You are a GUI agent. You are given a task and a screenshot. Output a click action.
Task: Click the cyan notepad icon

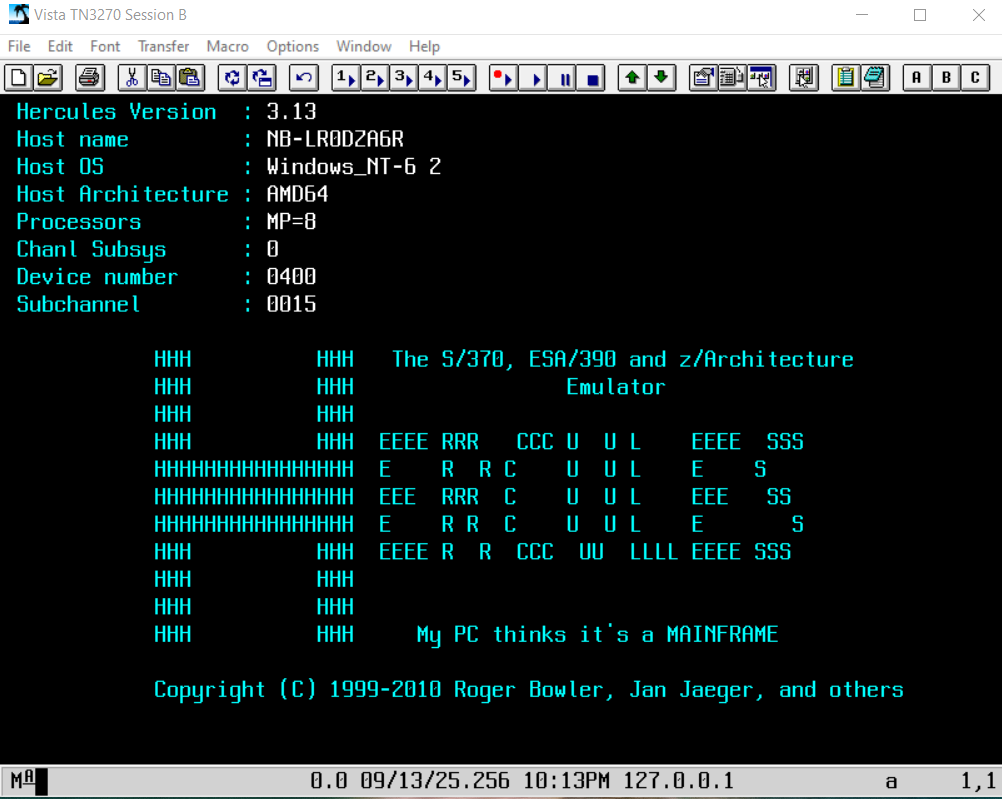[x=875, y=78]
